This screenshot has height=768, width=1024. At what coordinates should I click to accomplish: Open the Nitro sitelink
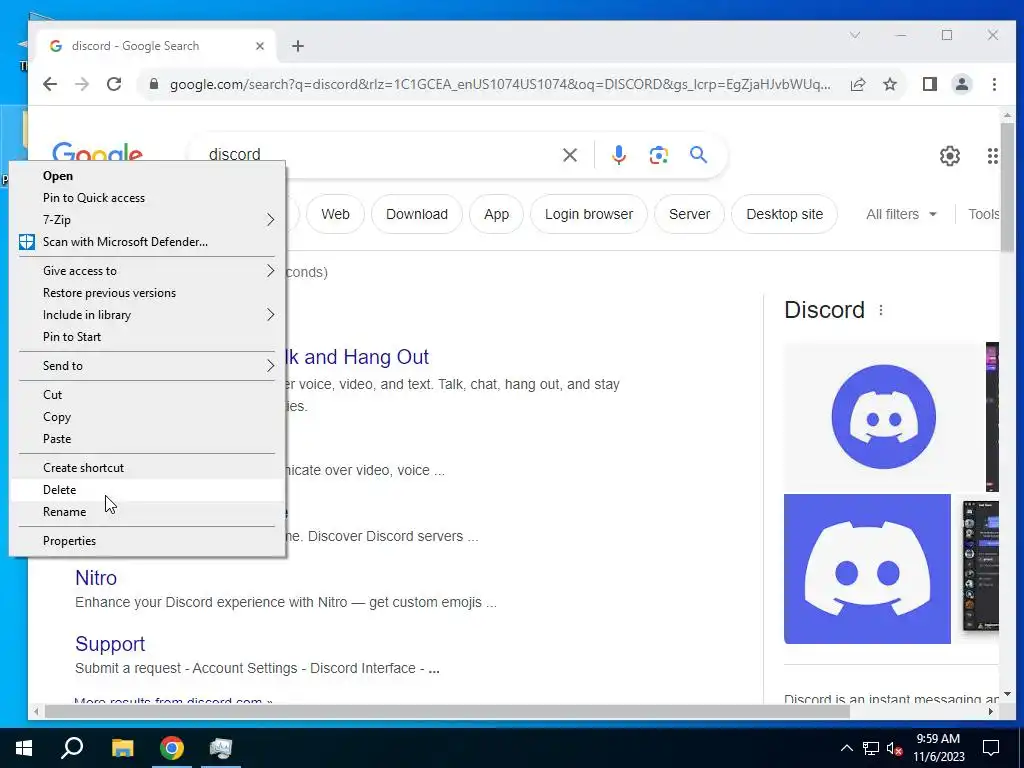coord(96,578)
